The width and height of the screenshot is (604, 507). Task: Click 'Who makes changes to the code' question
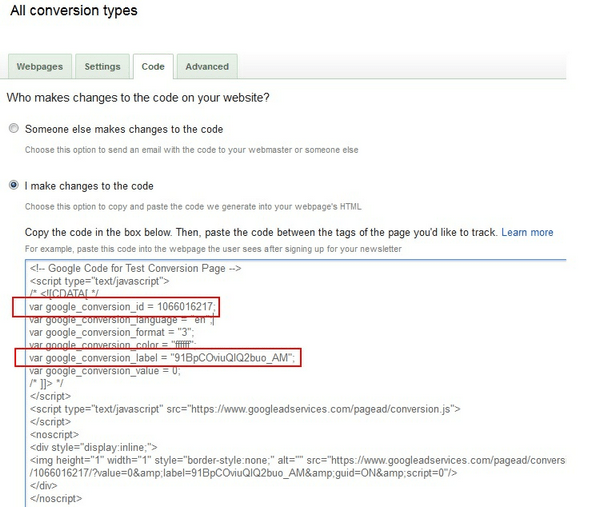point(138,97)
